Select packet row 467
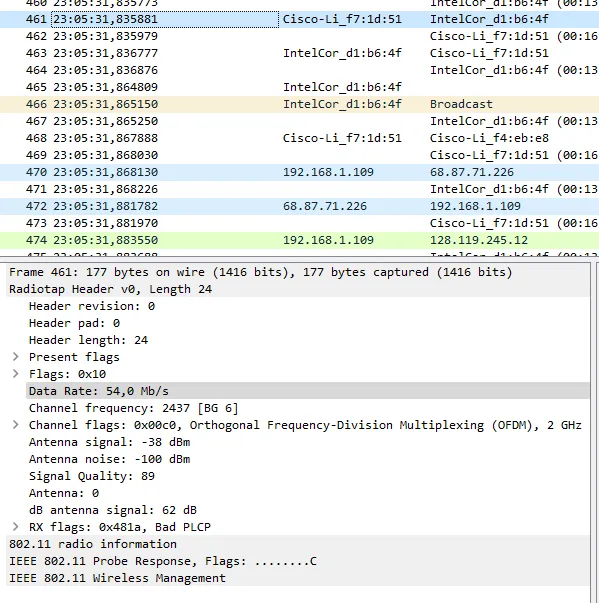Viewport: 599px width, 603px height. click(x=300, y=121)
